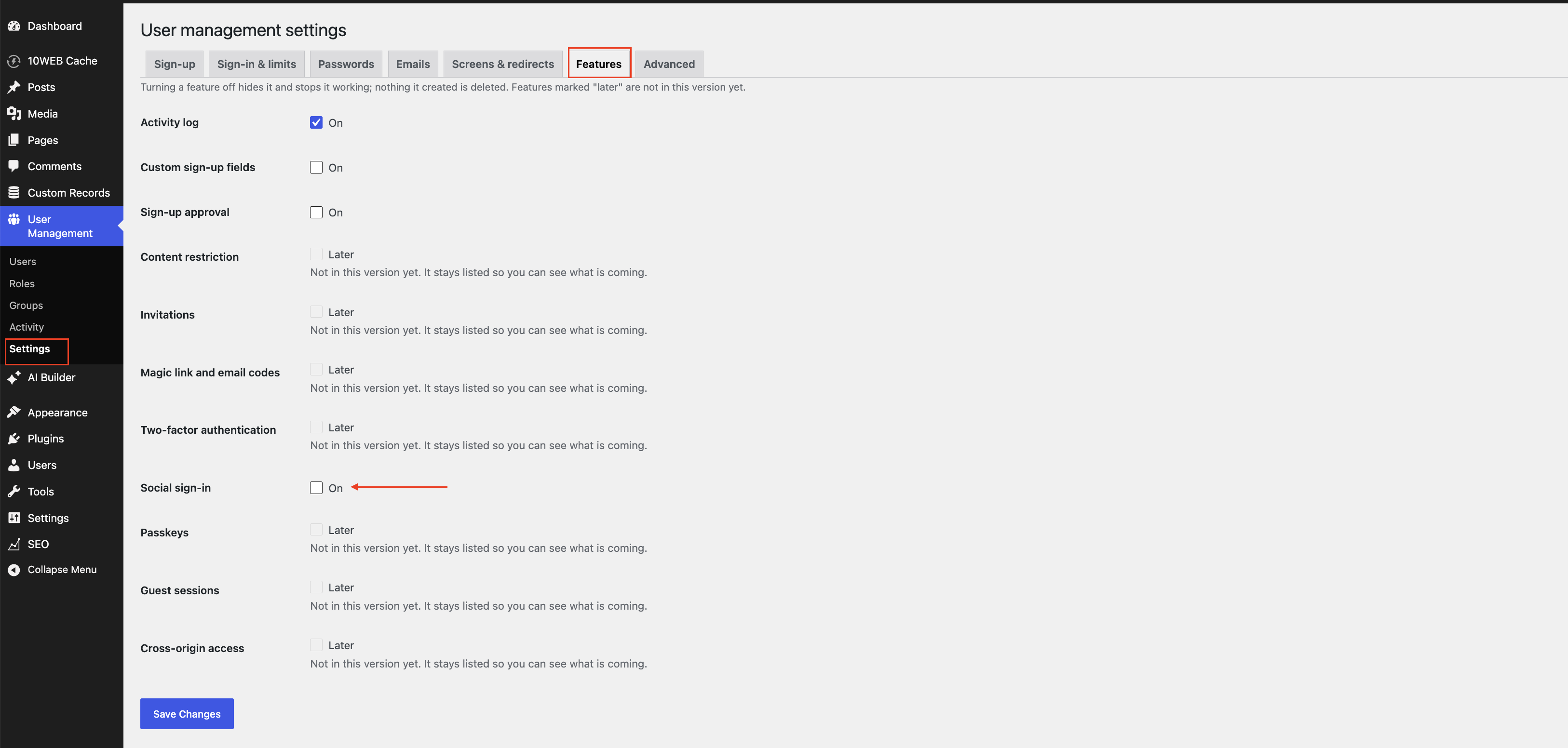Open the 10WEB Cache menu item
The image size is (1568, 748).
62,61
